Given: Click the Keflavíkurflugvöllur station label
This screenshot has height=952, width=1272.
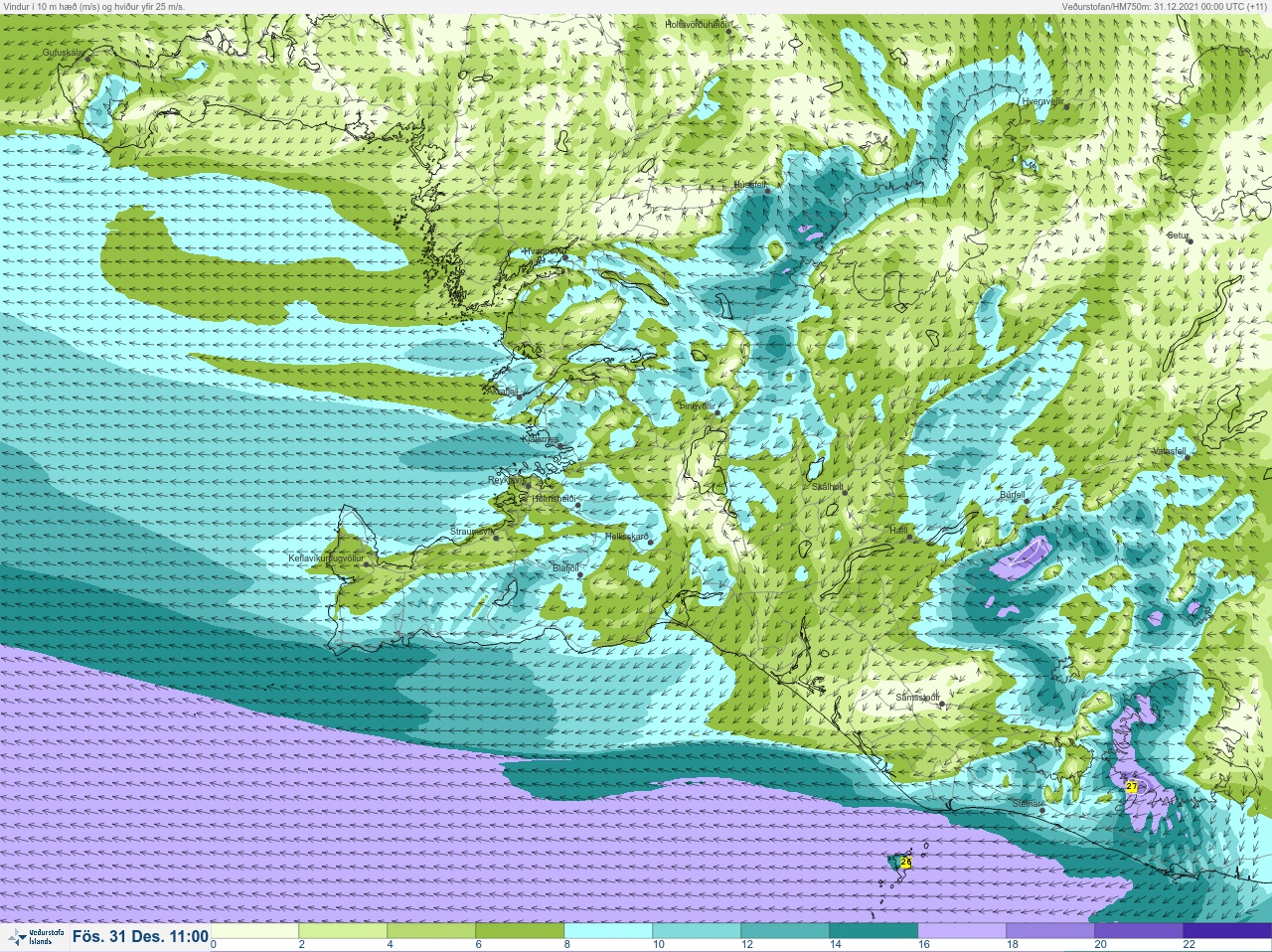Looking at the screenshot, I should pos(325,558).
